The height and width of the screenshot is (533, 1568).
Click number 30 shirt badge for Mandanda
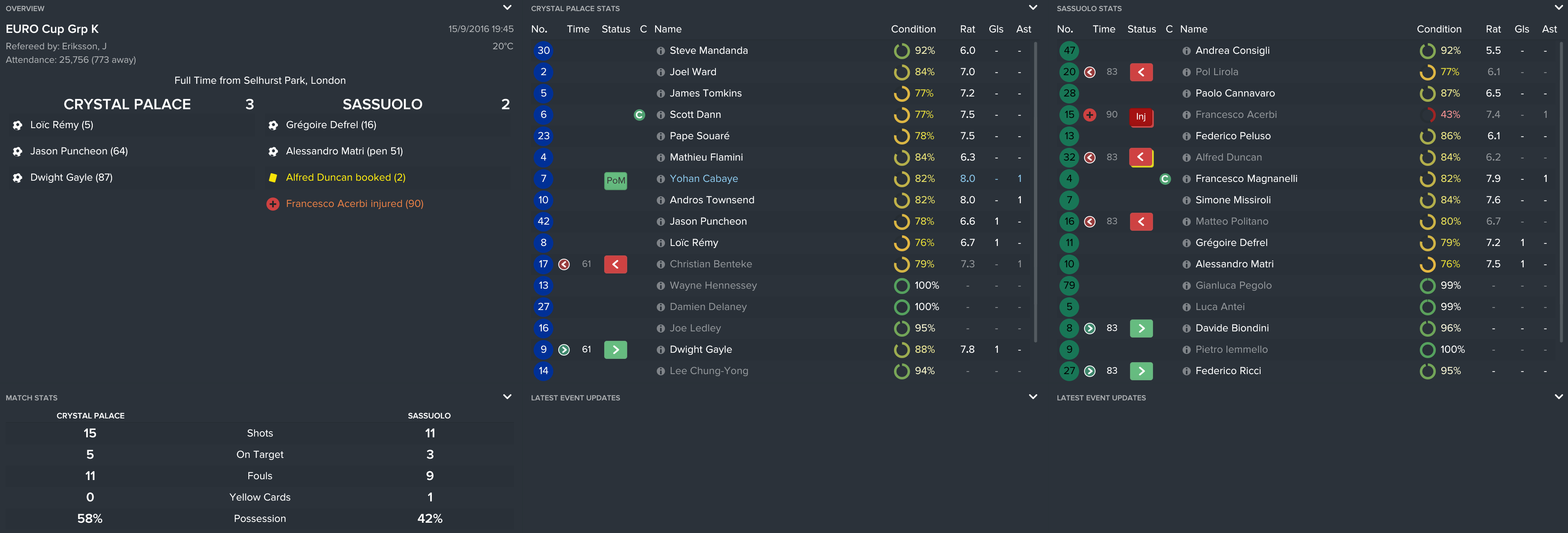[x=543, y=51]
